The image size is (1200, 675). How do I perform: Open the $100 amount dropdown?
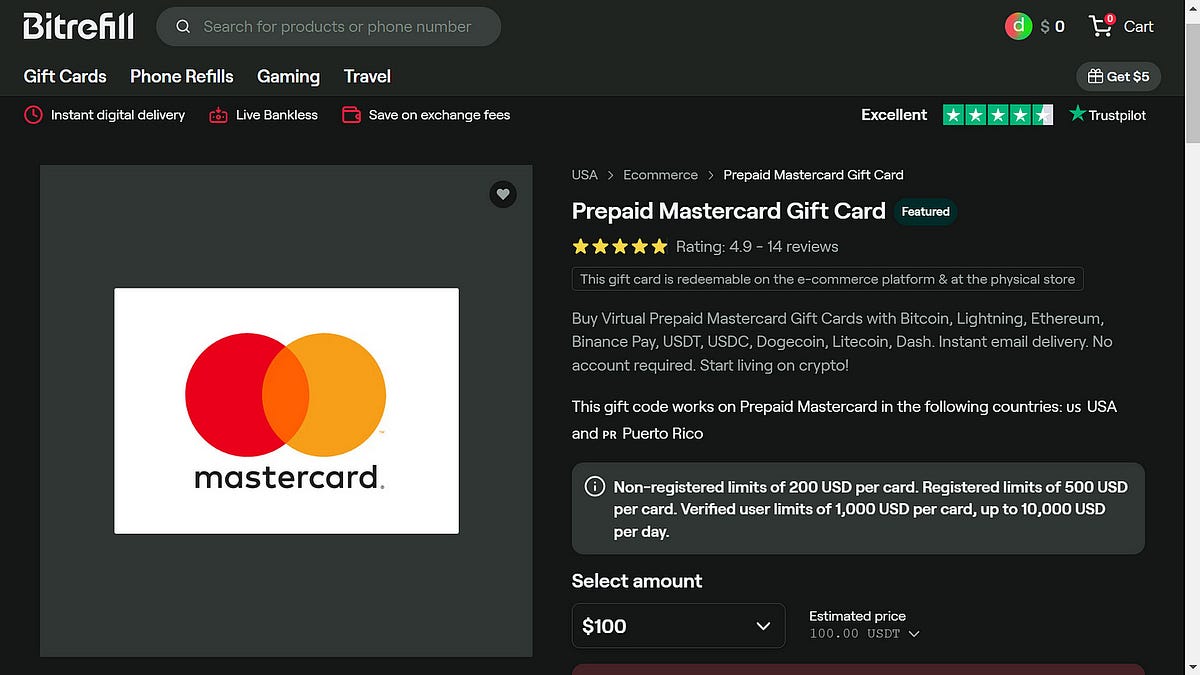pyautogui.click(x=678, y=626)
